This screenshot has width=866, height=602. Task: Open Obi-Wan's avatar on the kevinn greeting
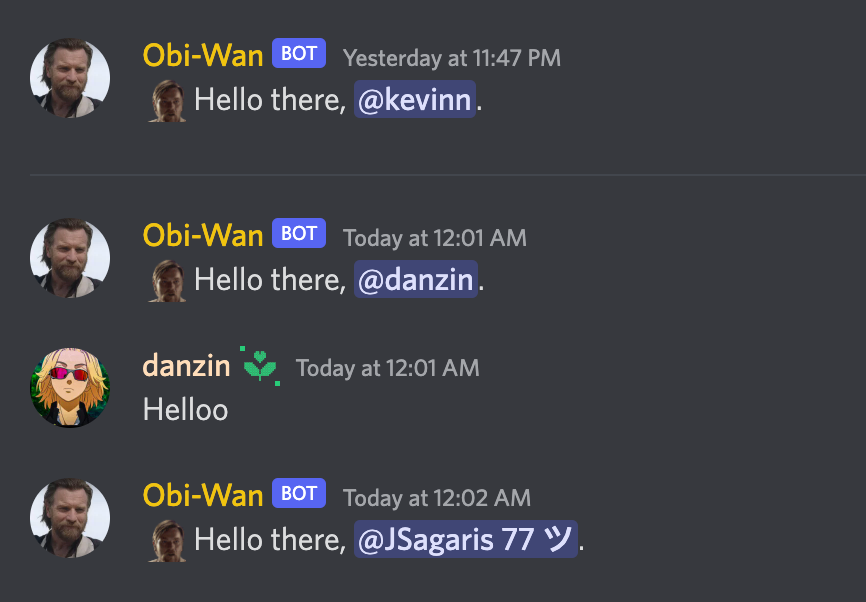[x=70, y=78]
